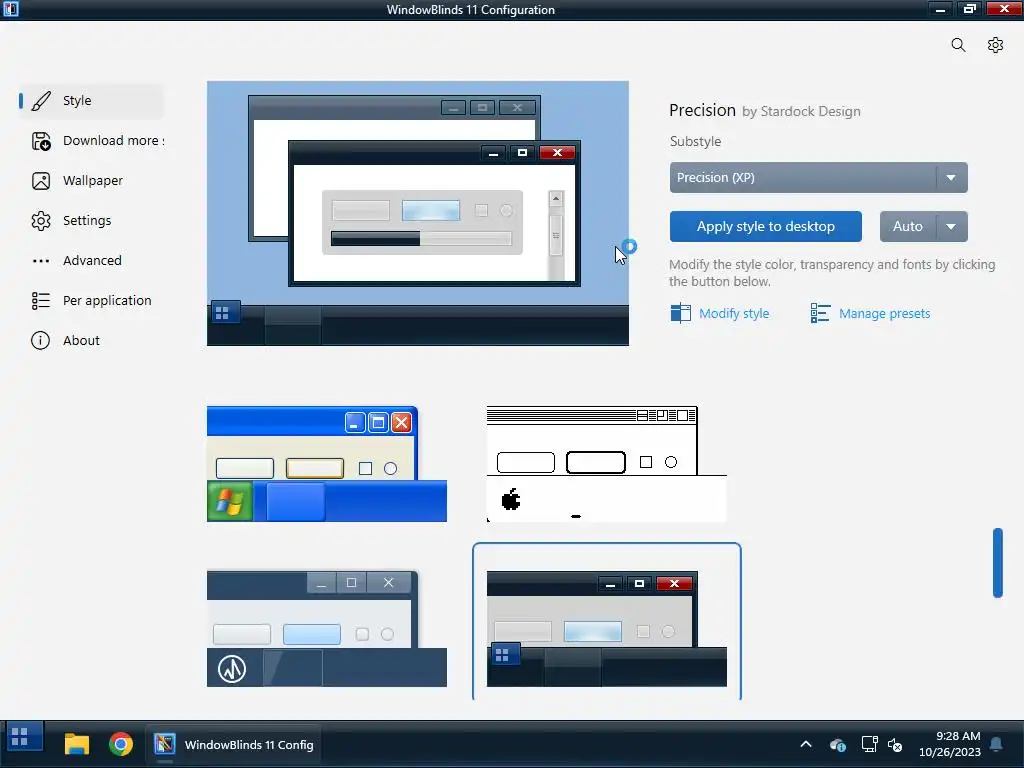Click the Settings gear icon in sidebar

coord(40,221)
